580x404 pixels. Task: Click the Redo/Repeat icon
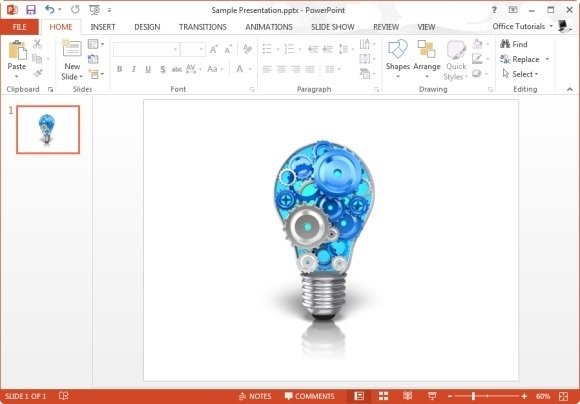pyautogui.click(x=75, y=10)
